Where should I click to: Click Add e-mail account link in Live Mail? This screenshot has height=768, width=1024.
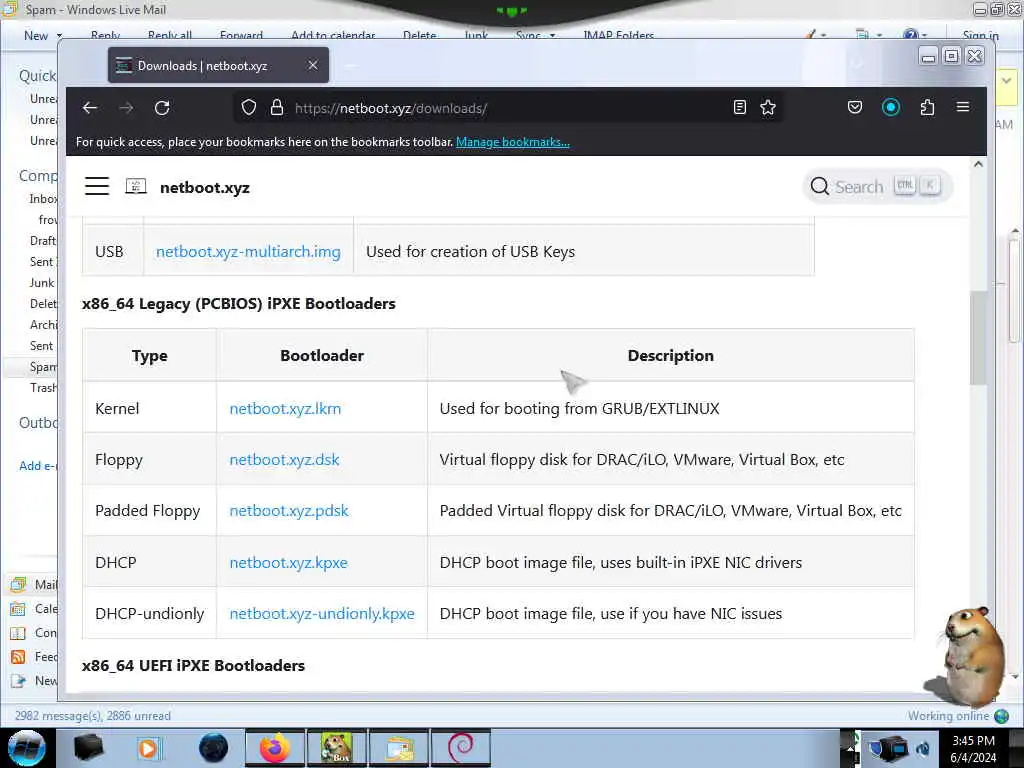(38, 466)
